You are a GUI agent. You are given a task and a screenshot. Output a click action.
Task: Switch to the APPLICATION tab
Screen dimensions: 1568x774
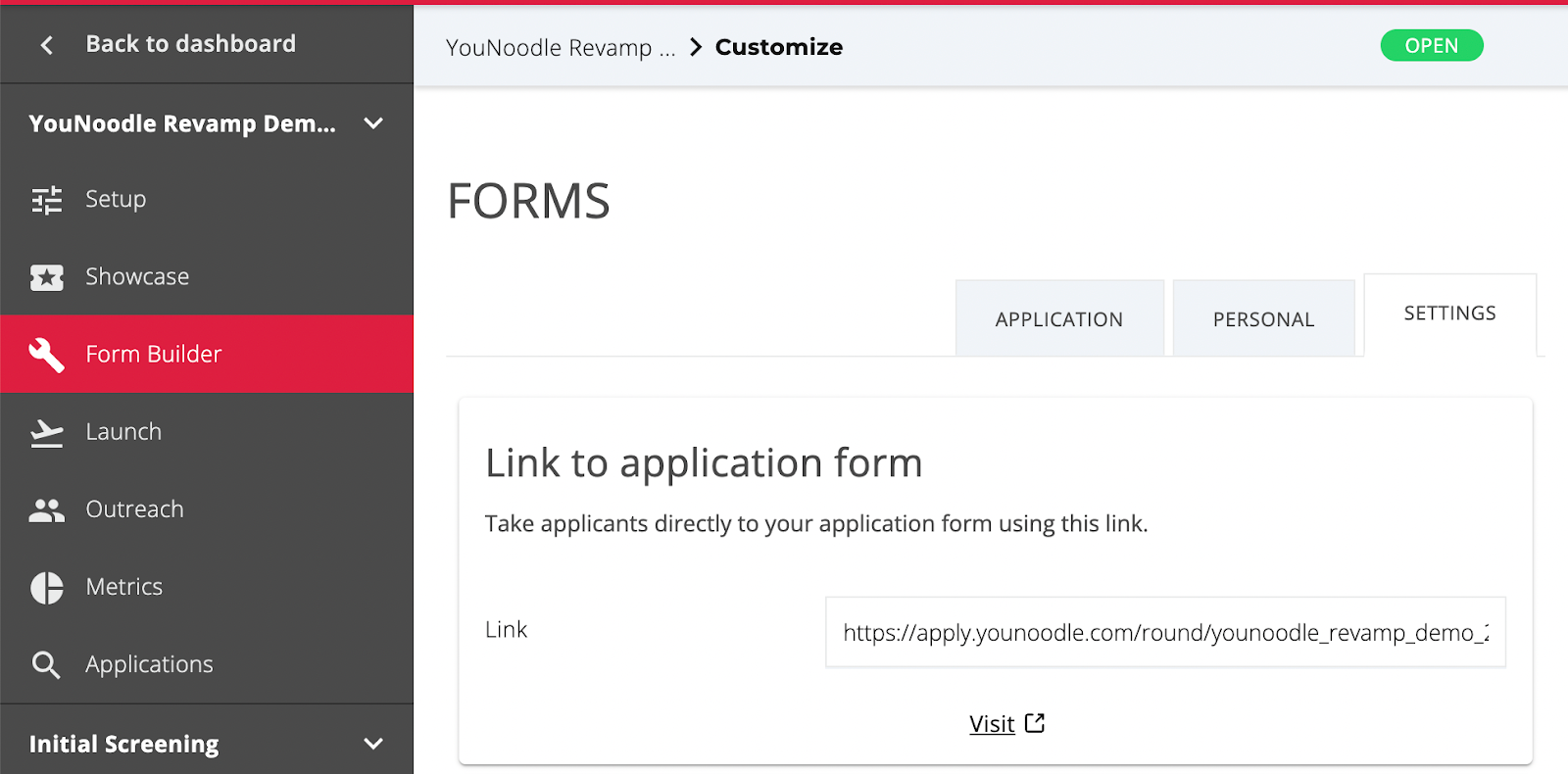(x=1059, y=318)
